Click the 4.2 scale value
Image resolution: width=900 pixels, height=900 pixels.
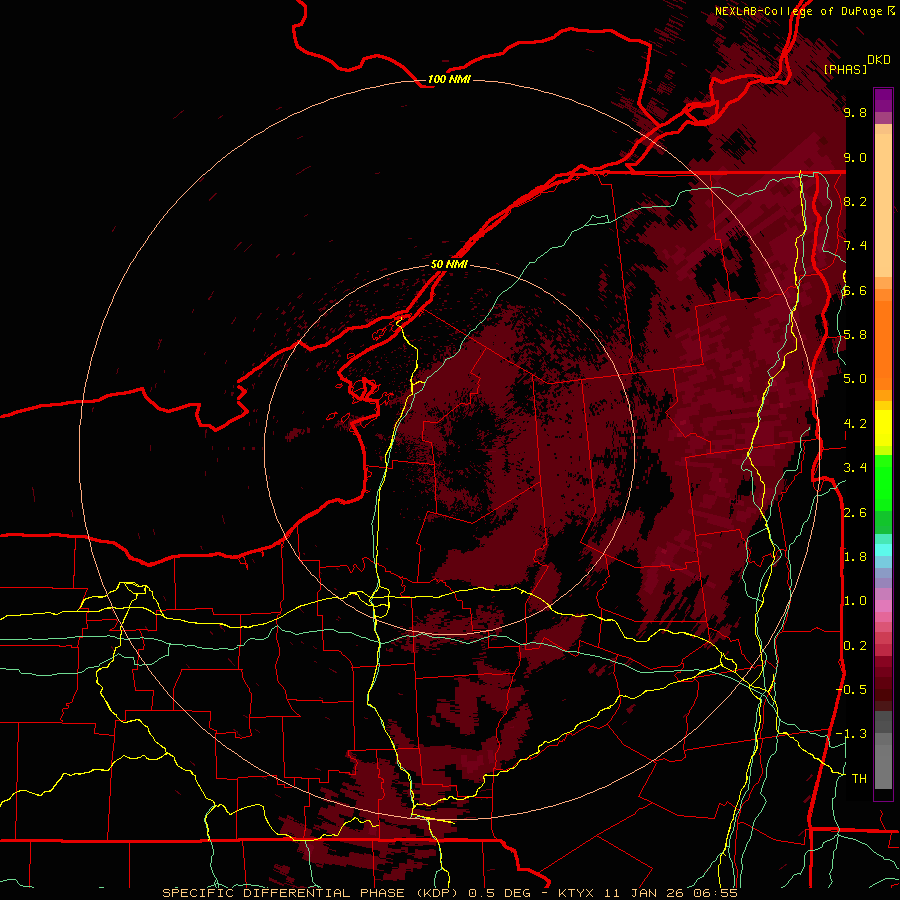coord(855,423)
